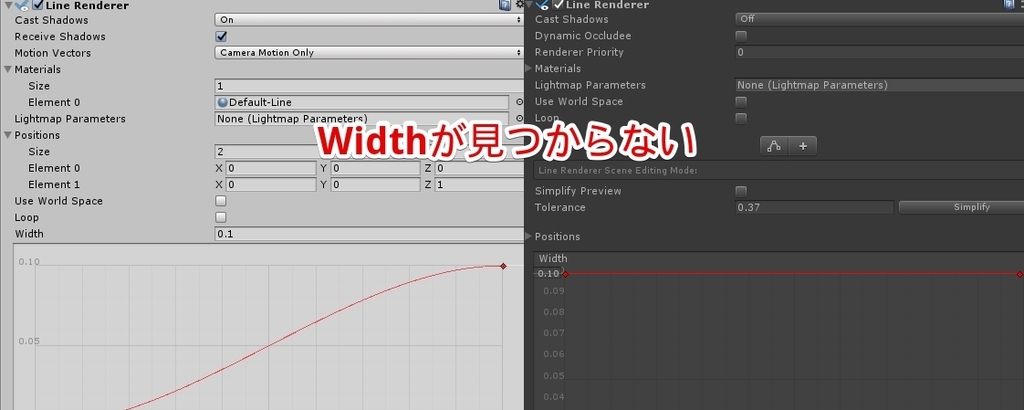
Task: Collapse Line Renderer component foldout in light inspector
Action: point(7,5)
